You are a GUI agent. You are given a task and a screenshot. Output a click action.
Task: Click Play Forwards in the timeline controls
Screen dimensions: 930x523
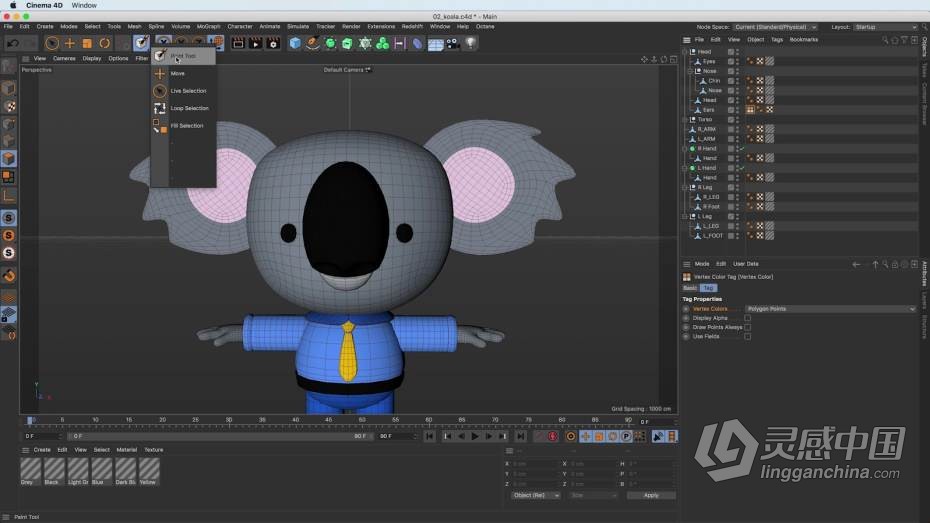coord(474,436)
